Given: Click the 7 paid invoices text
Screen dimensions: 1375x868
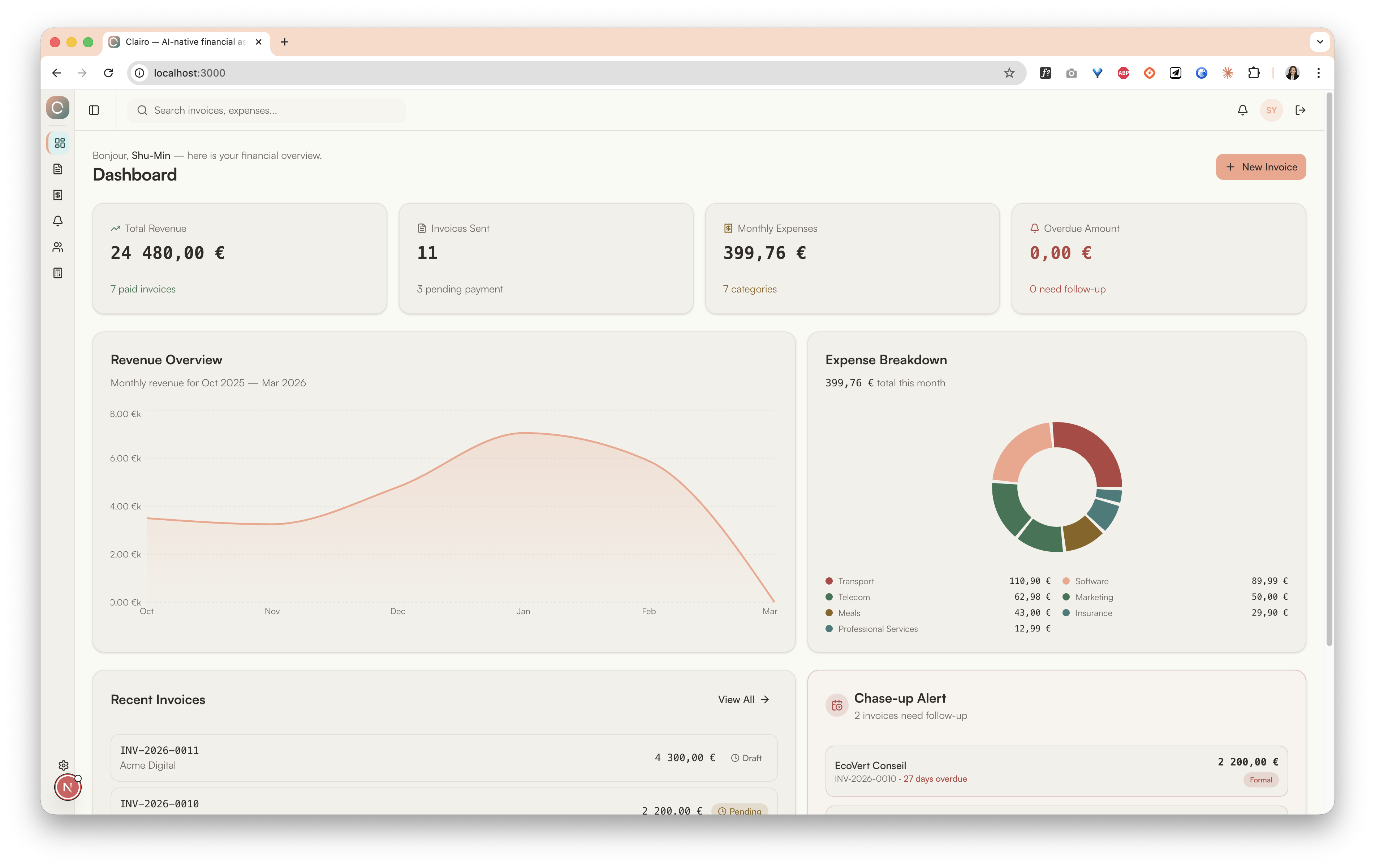Looking at the screenshot, I should 143,289.
